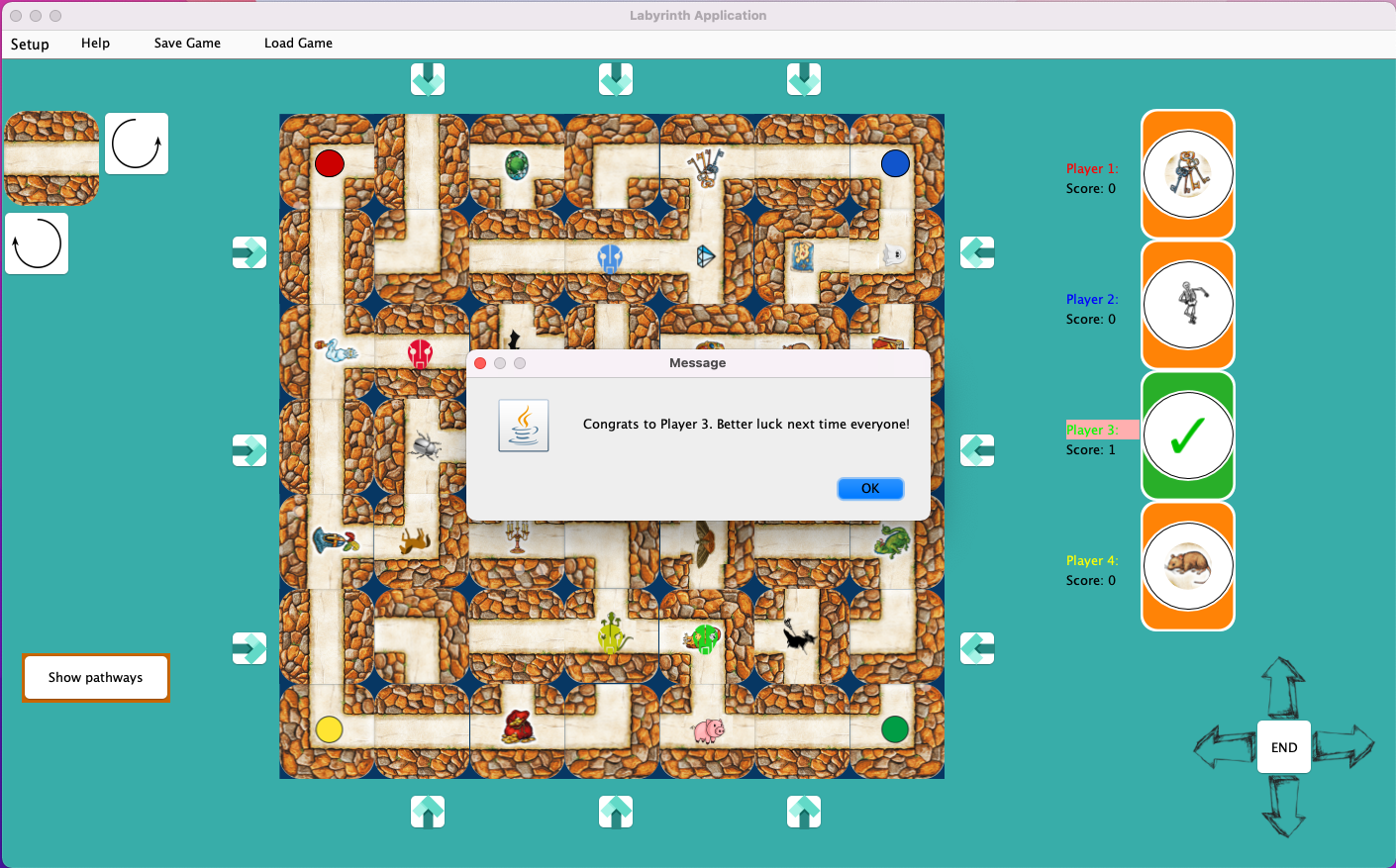Choose Load Game from the menu bar
The image size is (1396, 868).
(x=298, y=44)
